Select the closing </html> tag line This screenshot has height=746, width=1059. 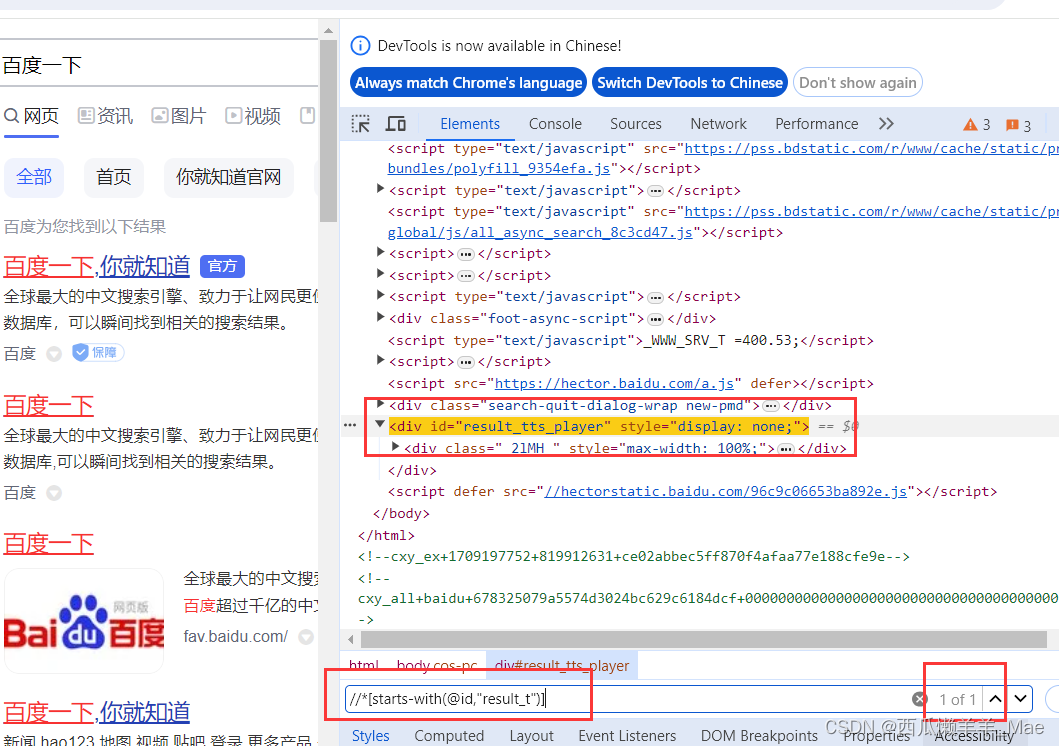click(x=386, y=535)
